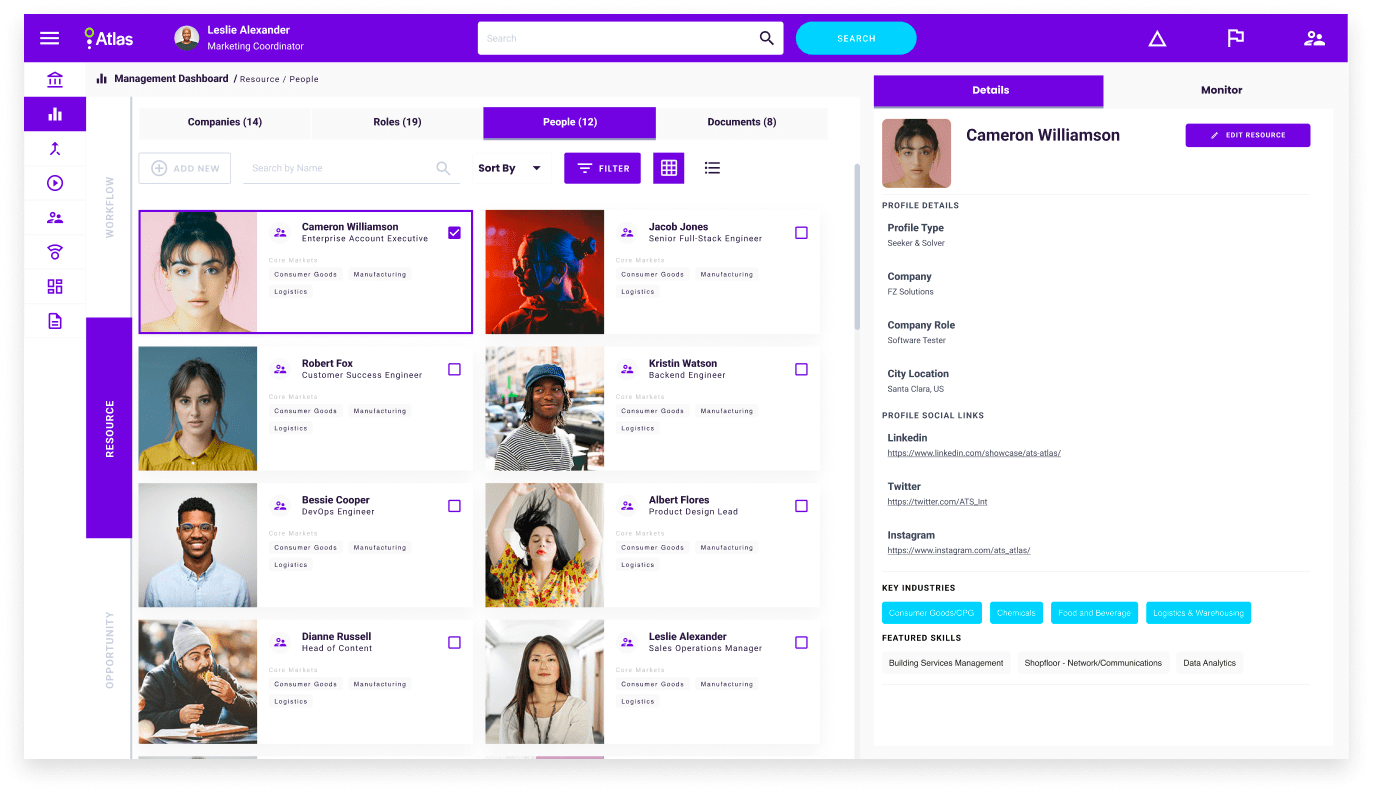The width and height of the screenshot is (1373, 793).
Task: Open the Monitor tab
Action: click(1221, 90)
